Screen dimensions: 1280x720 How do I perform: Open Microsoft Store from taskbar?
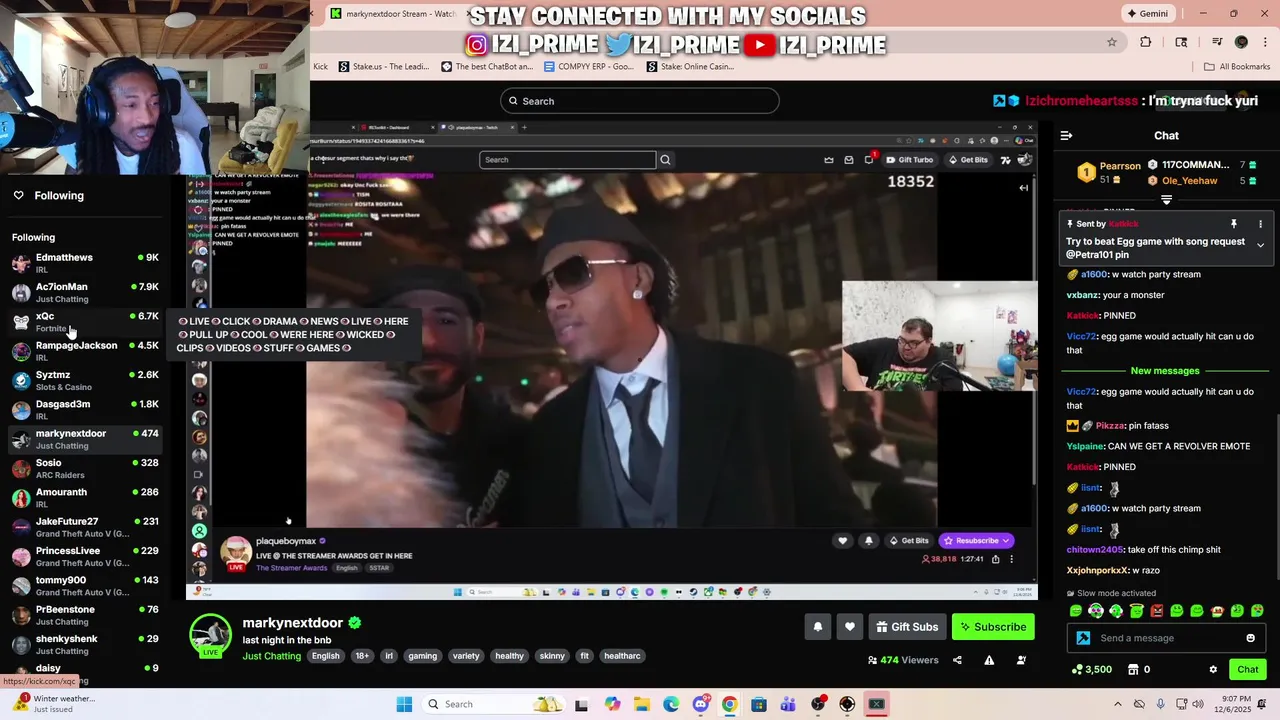coord(759,704)
